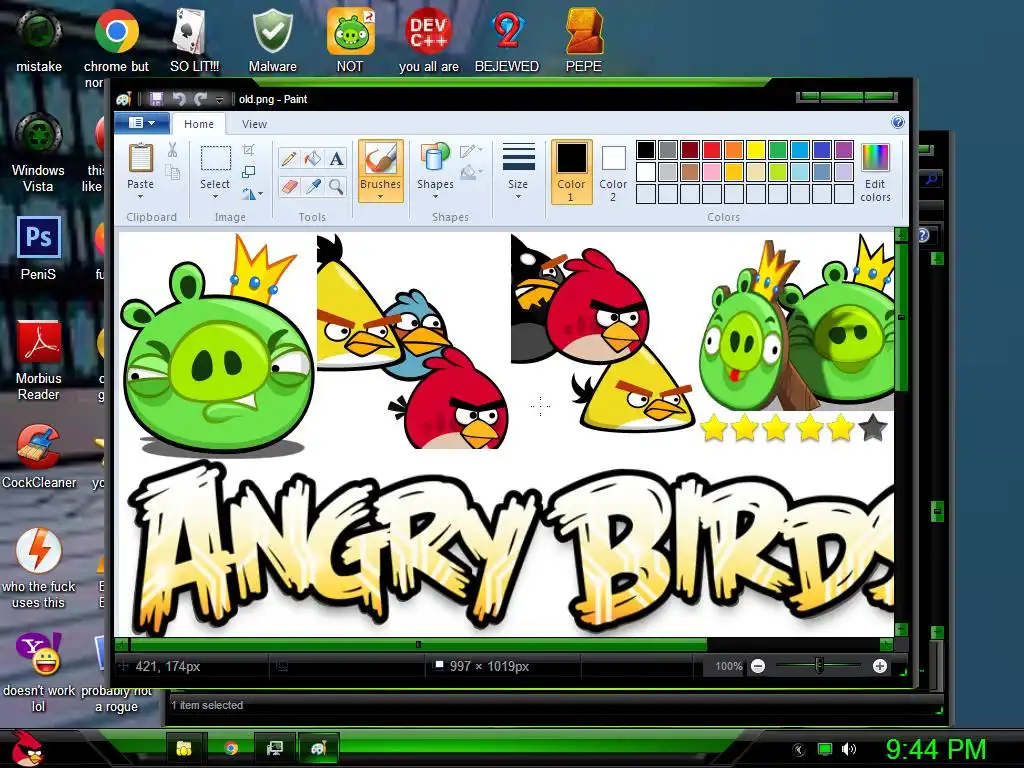Select Color 2 background button
Viewport: 1024px width, 768px height.
click(613, 172)
